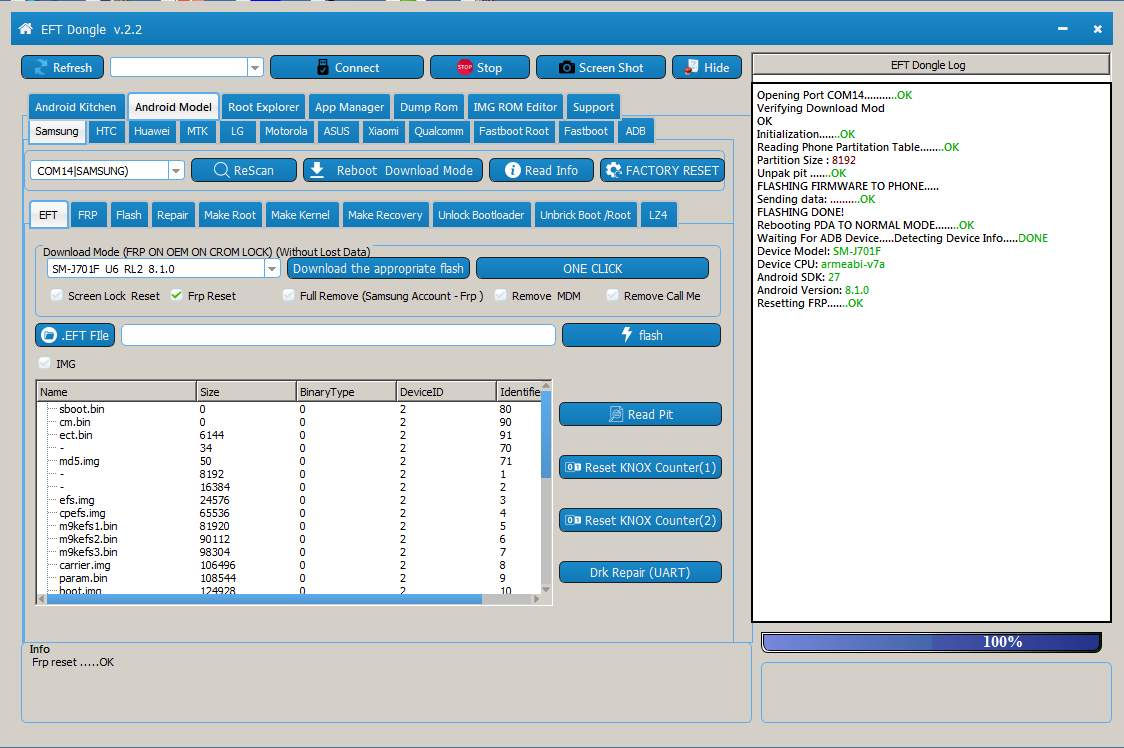This screenshot has width=1124, height=748.
Task: Open the App Manager tab
Action: coord(350,107)
